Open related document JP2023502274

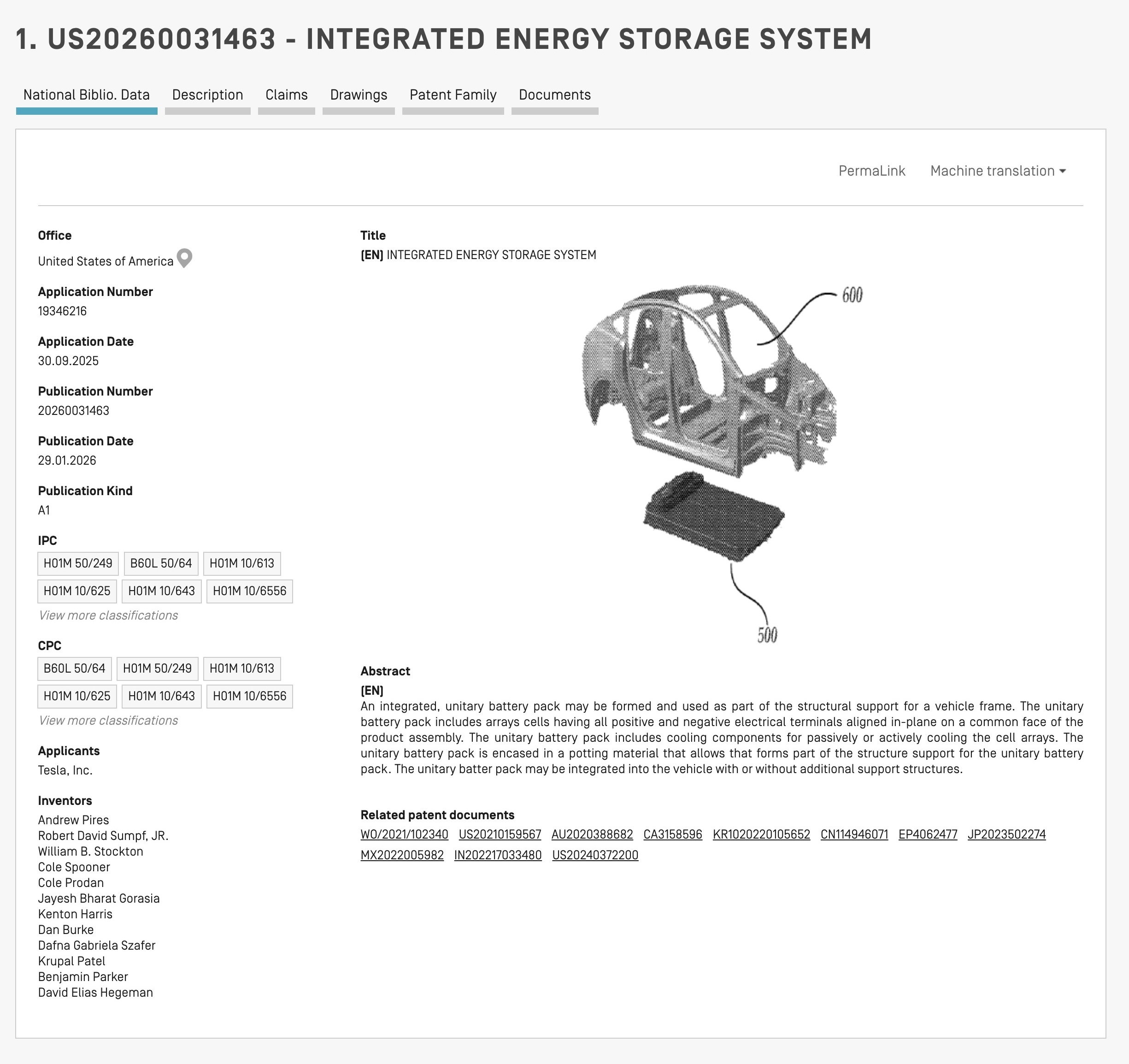(x=1006, y=834)
